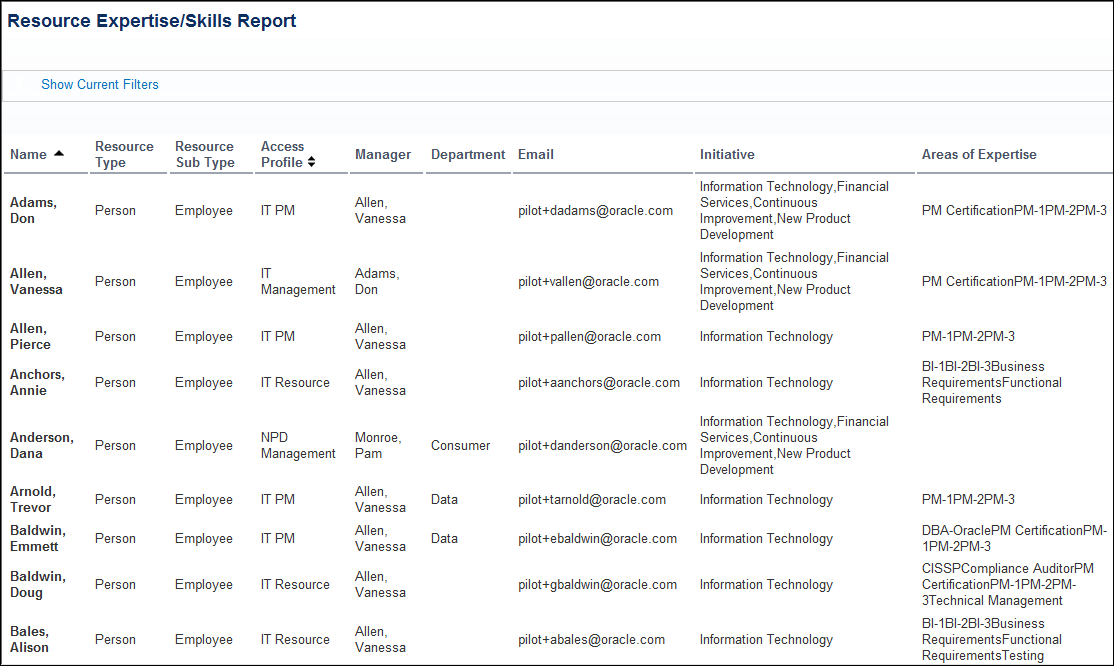Screen dimensions: 1114x666
Task: Select the name Bales, Alison
Action: point(29,640)
